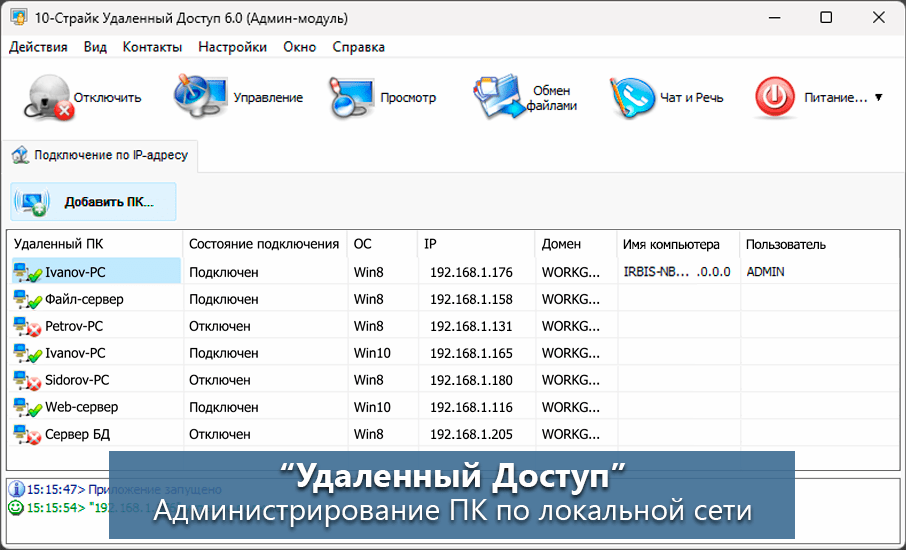Click IP address 192.168.1.165
Image resolution: width=906 pixels, height=550 pixels.
[471, 353]
